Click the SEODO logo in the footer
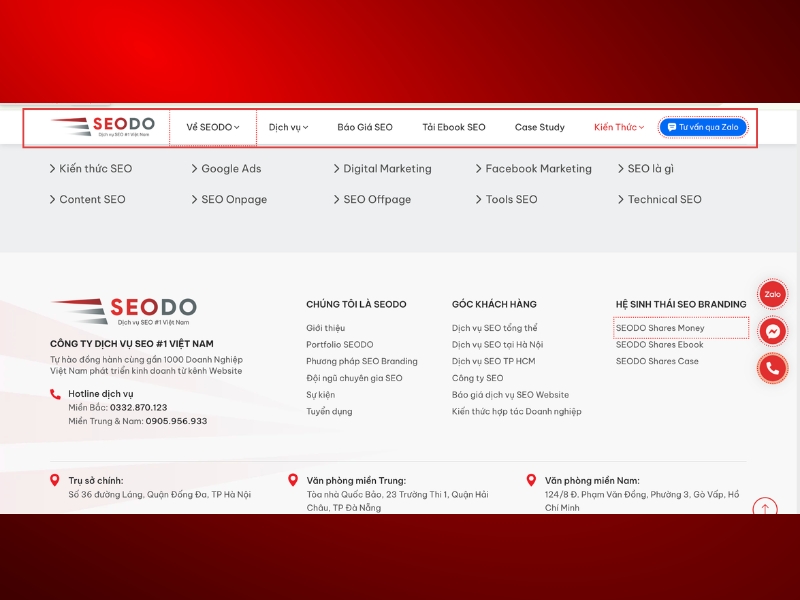This screenshot has width=800, height=600. tap(123, 311)
